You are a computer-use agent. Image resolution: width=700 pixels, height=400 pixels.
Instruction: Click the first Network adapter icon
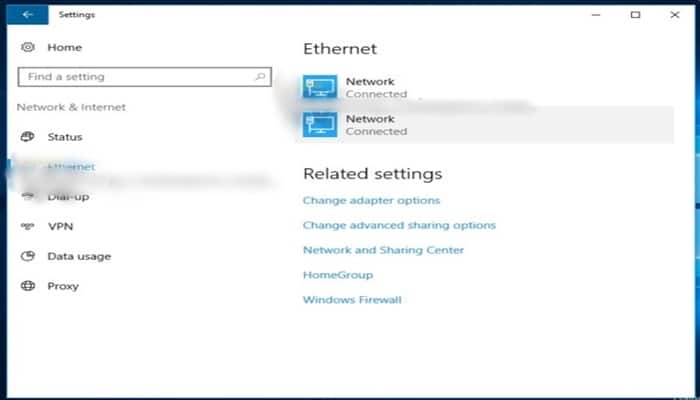pos(320,87)
